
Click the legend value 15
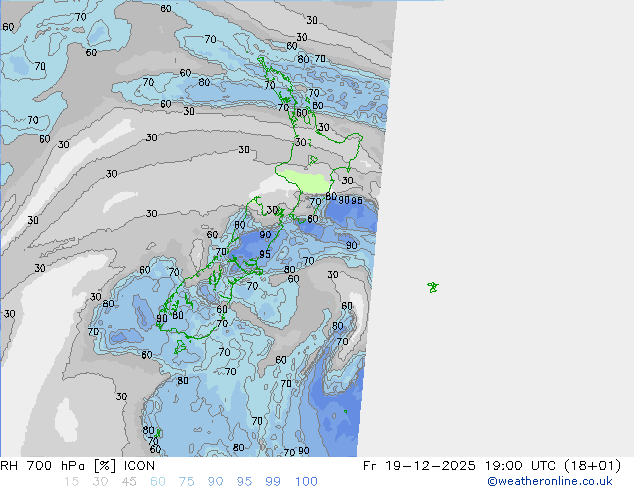click(71, 482)
